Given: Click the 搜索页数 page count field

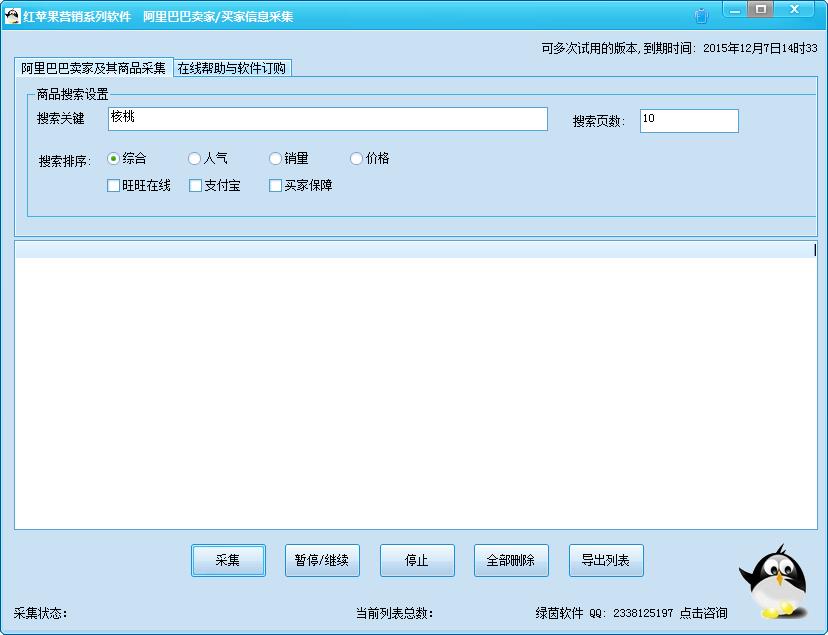Looking at the screenshot, I should pos(688,120).
